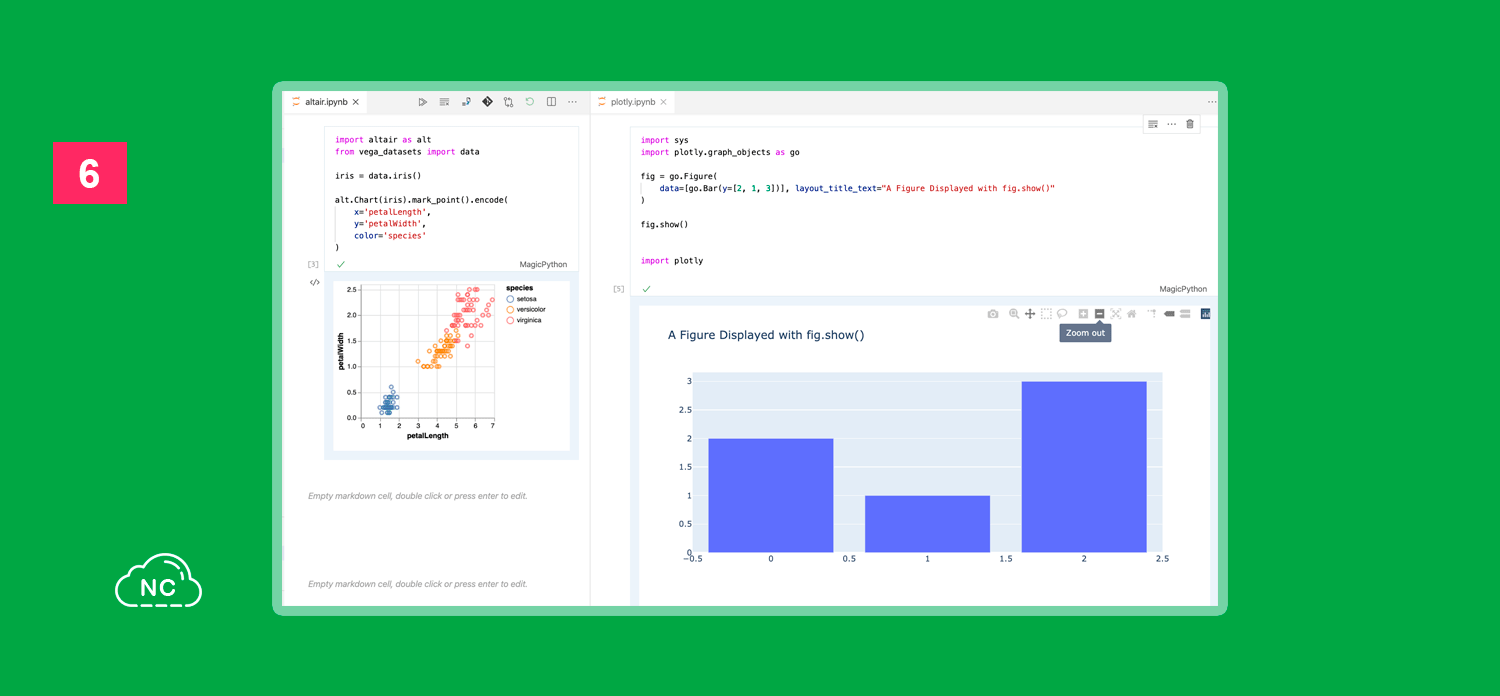The image size is (1500, 696).
Task: Restart the notebook kernel
Action: click(x=529, y=102)
